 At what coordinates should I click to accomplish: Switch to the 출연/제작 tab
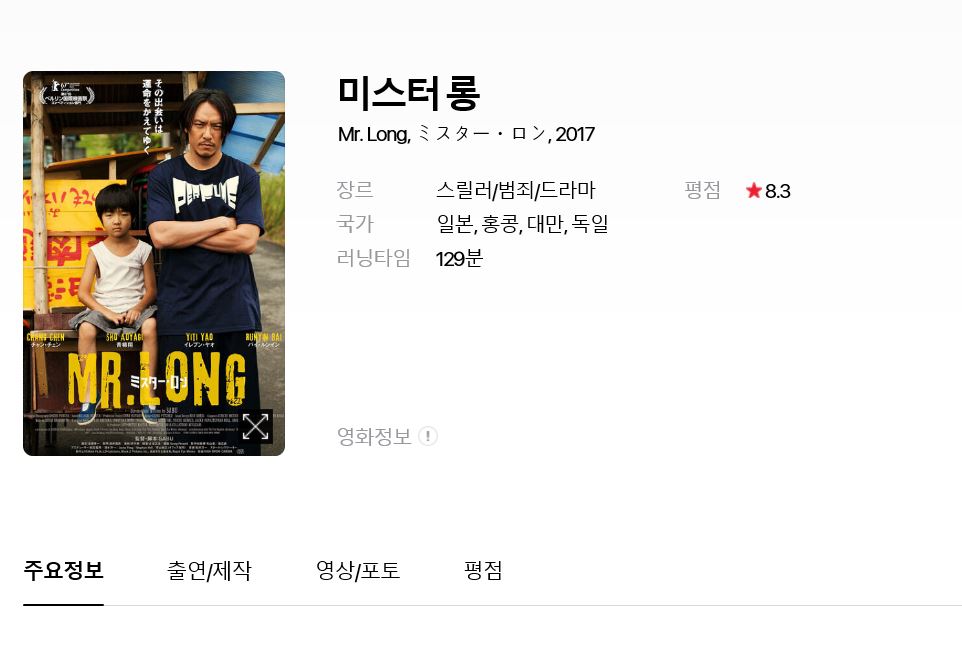(209, 571)
